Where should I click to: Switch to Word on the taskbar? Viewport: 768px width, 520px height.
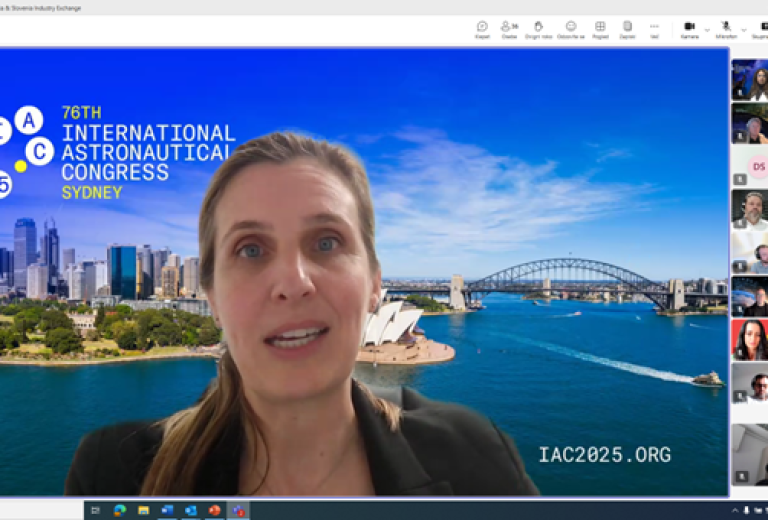(167, 511)
